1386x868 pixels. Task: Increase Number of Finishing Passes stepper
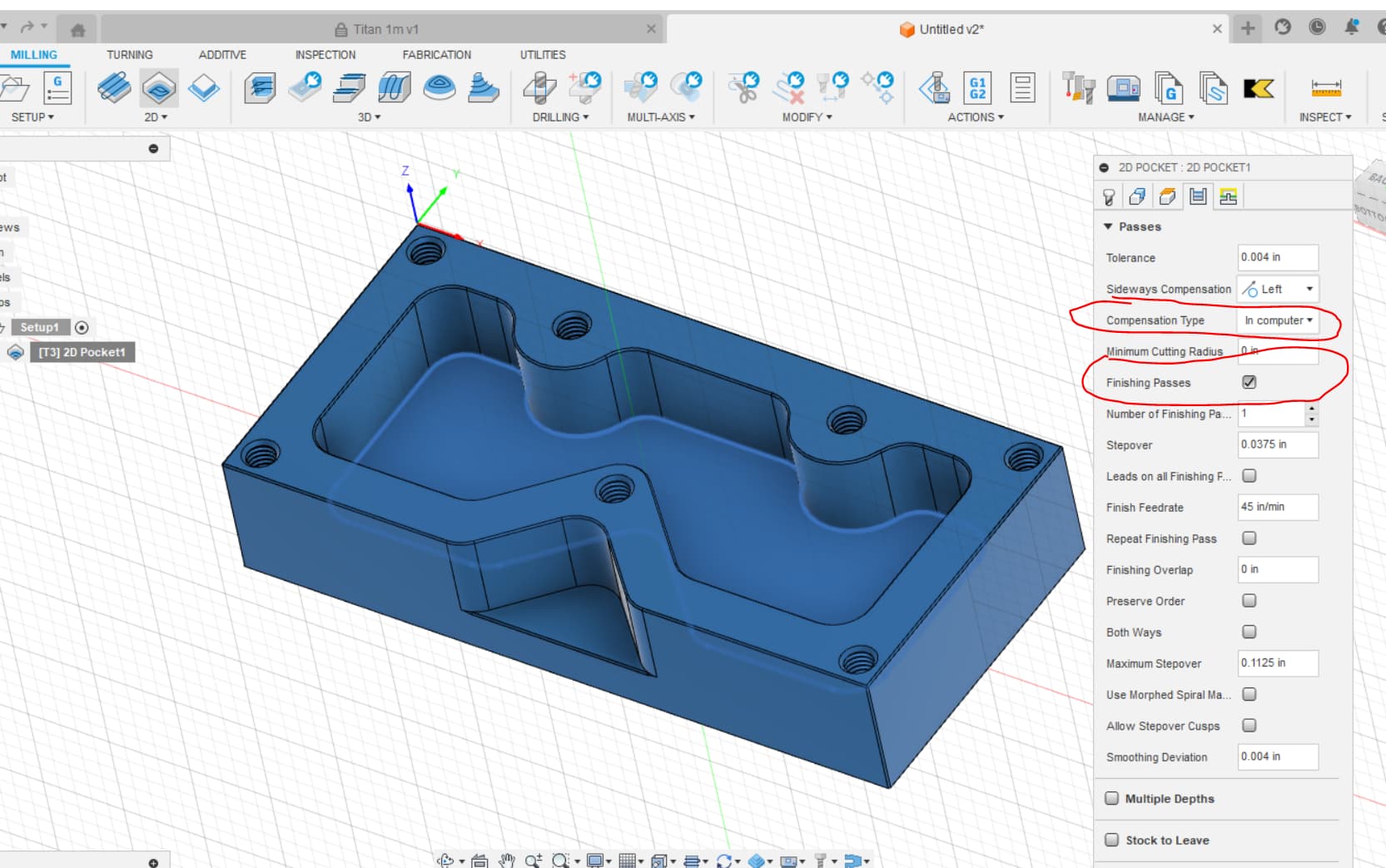pos(1312,408)
